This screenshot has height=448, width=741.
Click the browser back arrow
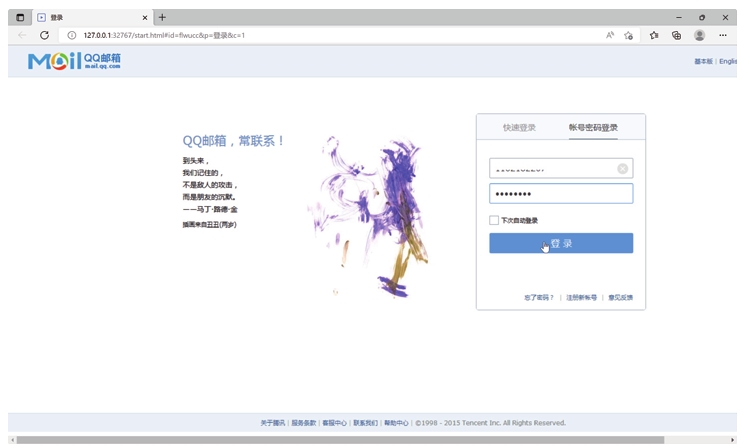tap(22, 35)
